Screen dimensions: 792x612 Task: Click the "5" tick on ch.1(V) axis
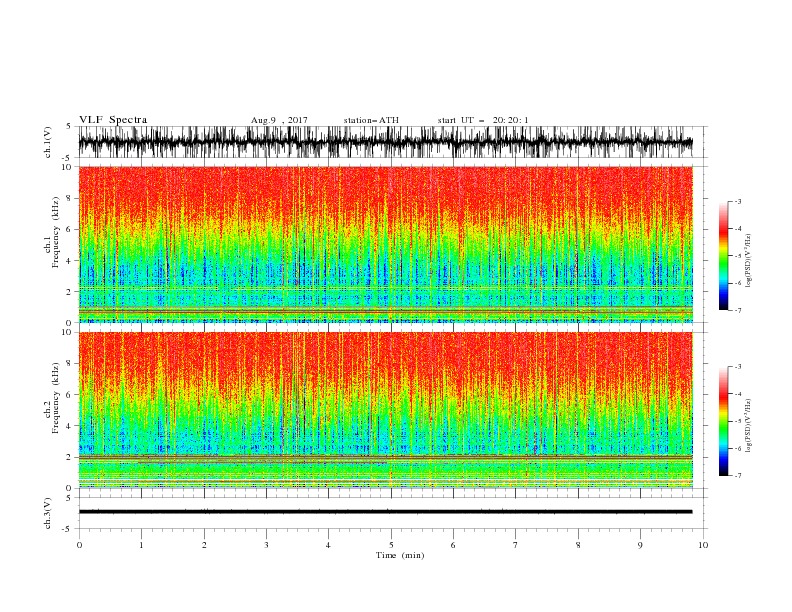pos(69,126)
